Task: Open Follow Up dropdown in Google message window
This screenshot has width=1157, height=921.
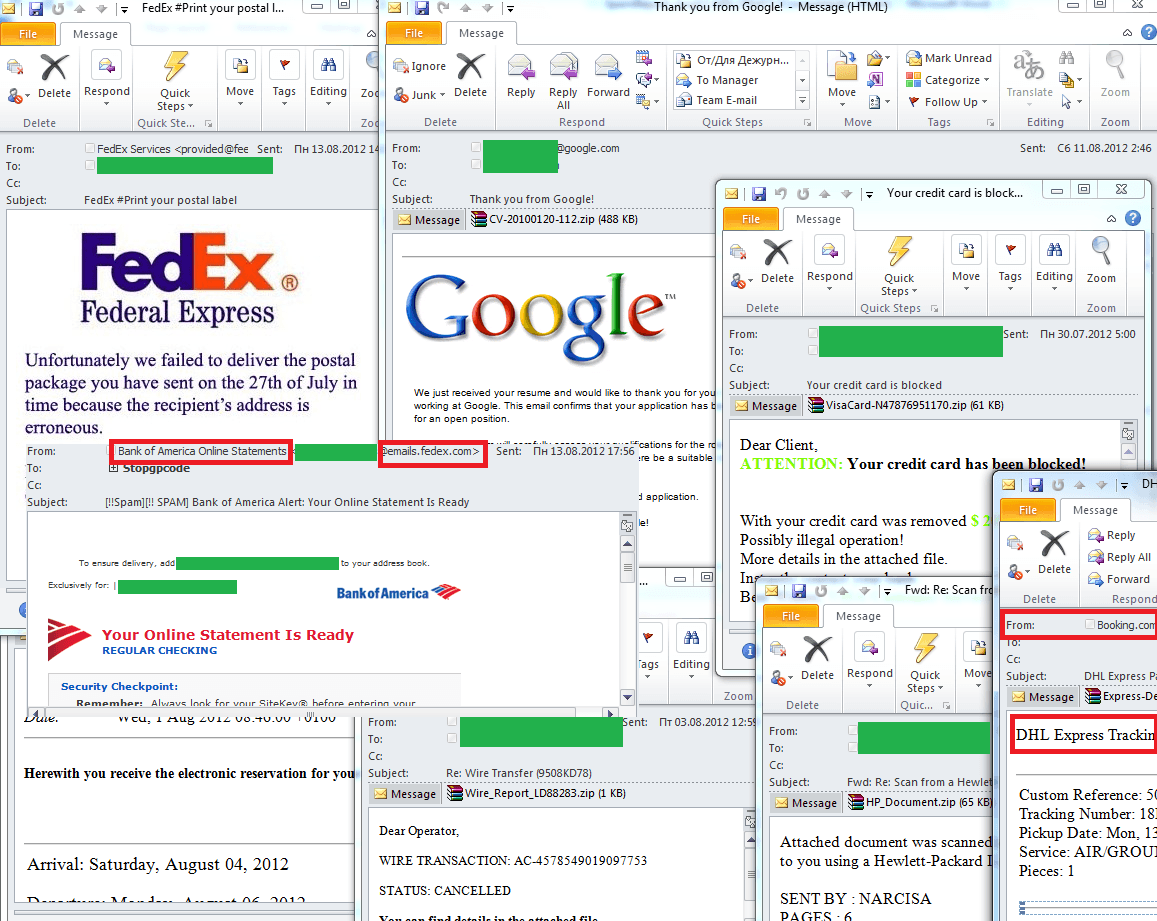Action: 947,102
